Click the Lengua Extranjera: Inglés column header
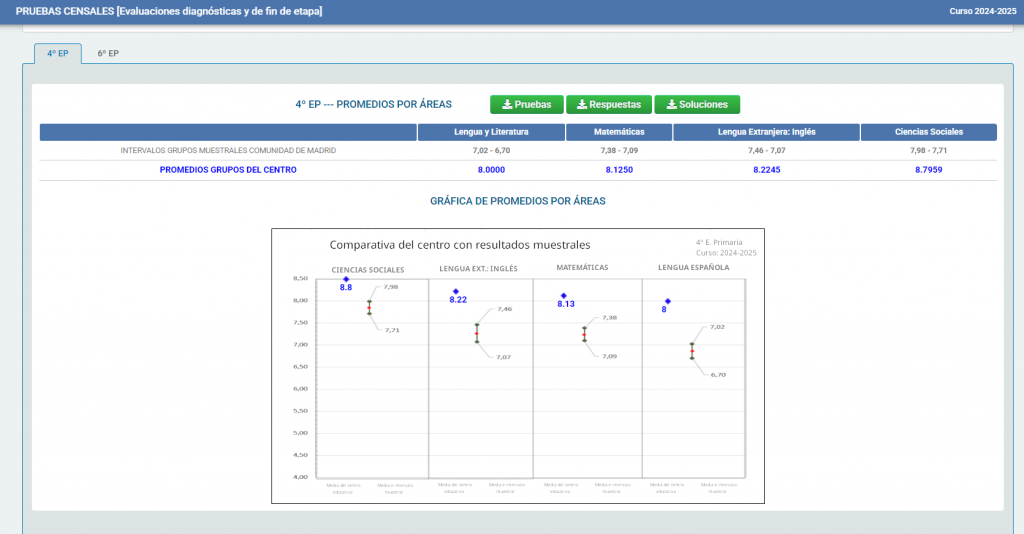 767,132
